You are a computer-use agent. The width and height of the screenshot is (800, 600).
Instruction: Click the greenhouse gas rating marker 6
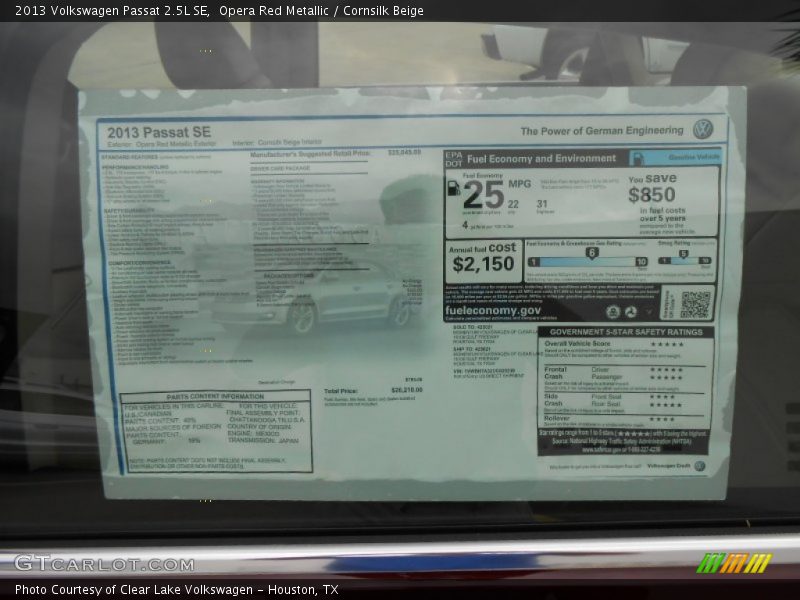click(x=591, y=253)
